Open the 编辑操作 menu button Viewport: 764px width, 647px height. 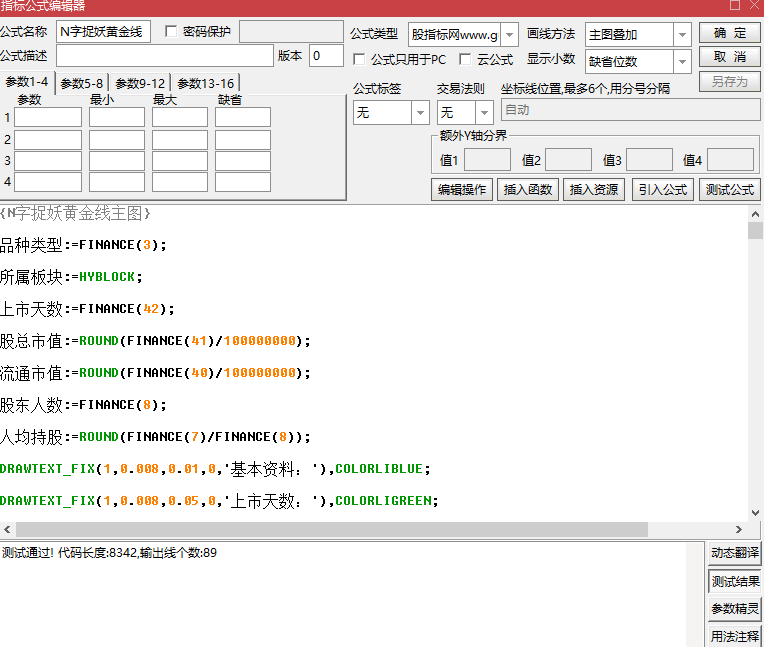(x=462, y=190)
